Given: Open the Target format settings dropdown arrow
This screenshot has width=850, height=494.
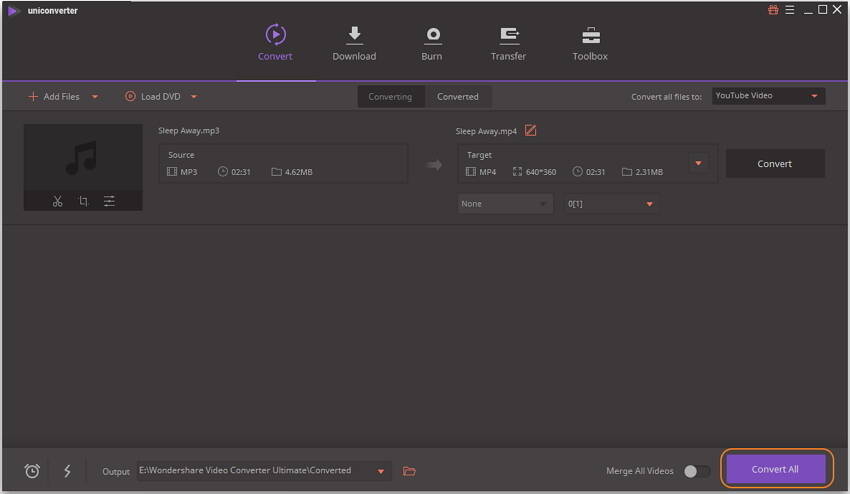Looking at the screenshot, I should [x=698, y=164].
